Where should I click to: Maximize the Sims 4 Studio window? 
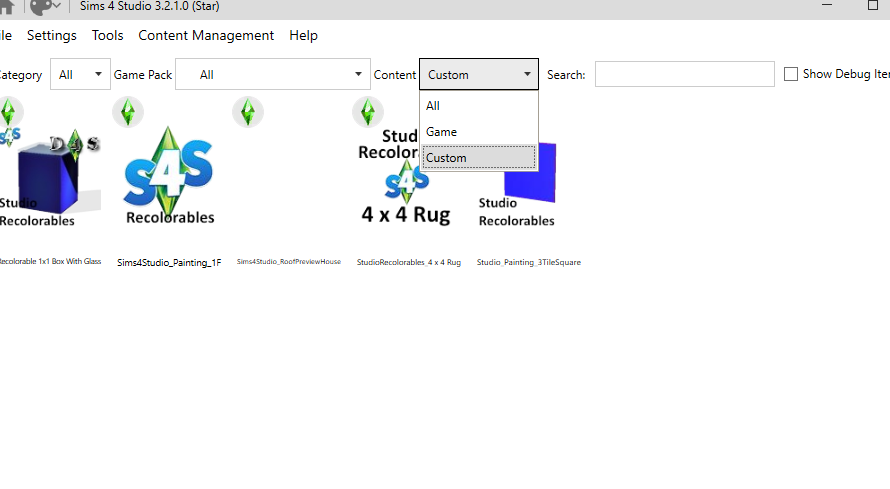pos(873,5)
